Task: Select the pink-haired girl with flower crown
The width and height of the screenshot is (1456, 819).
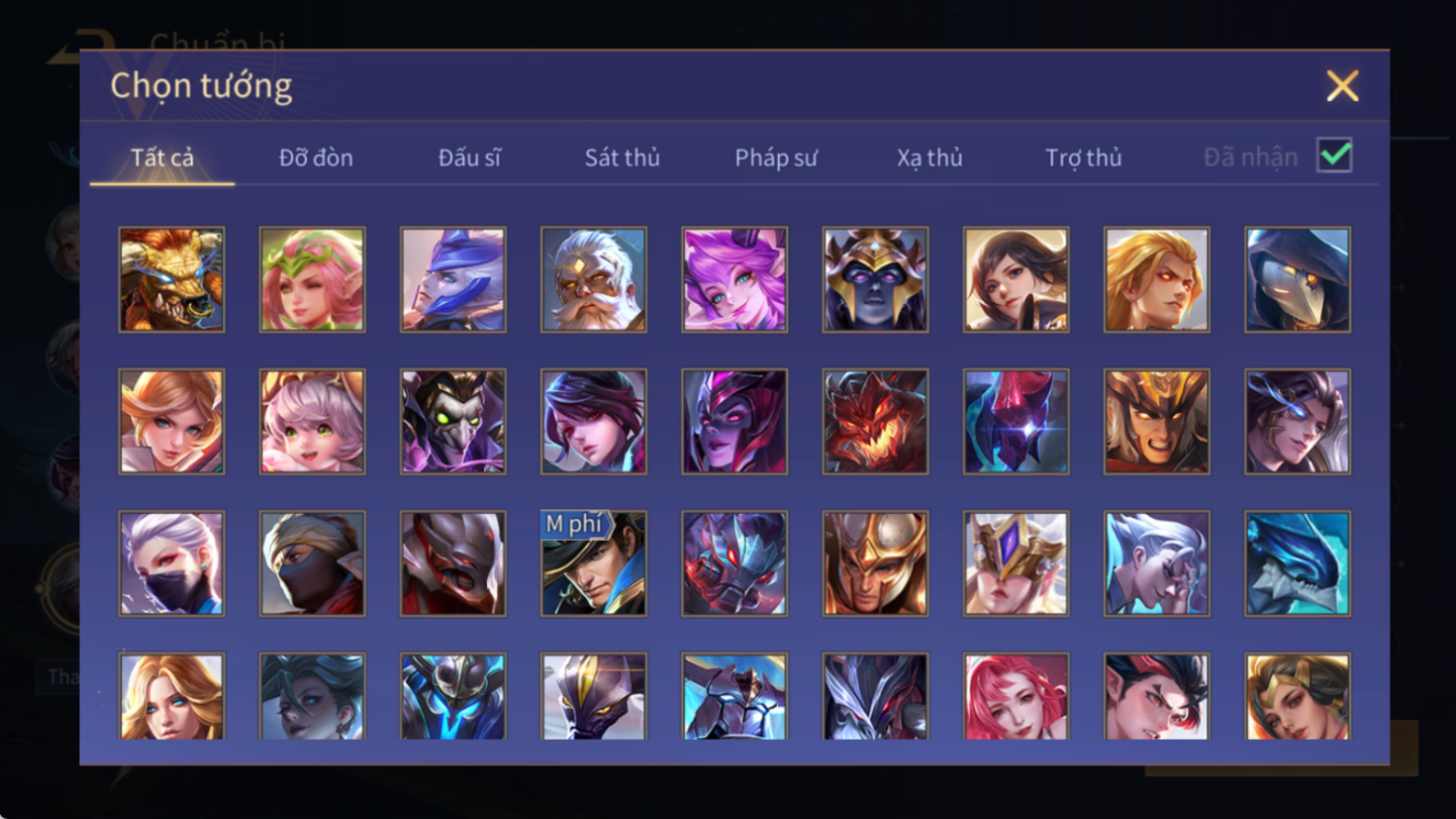Action: coord(312,279)
